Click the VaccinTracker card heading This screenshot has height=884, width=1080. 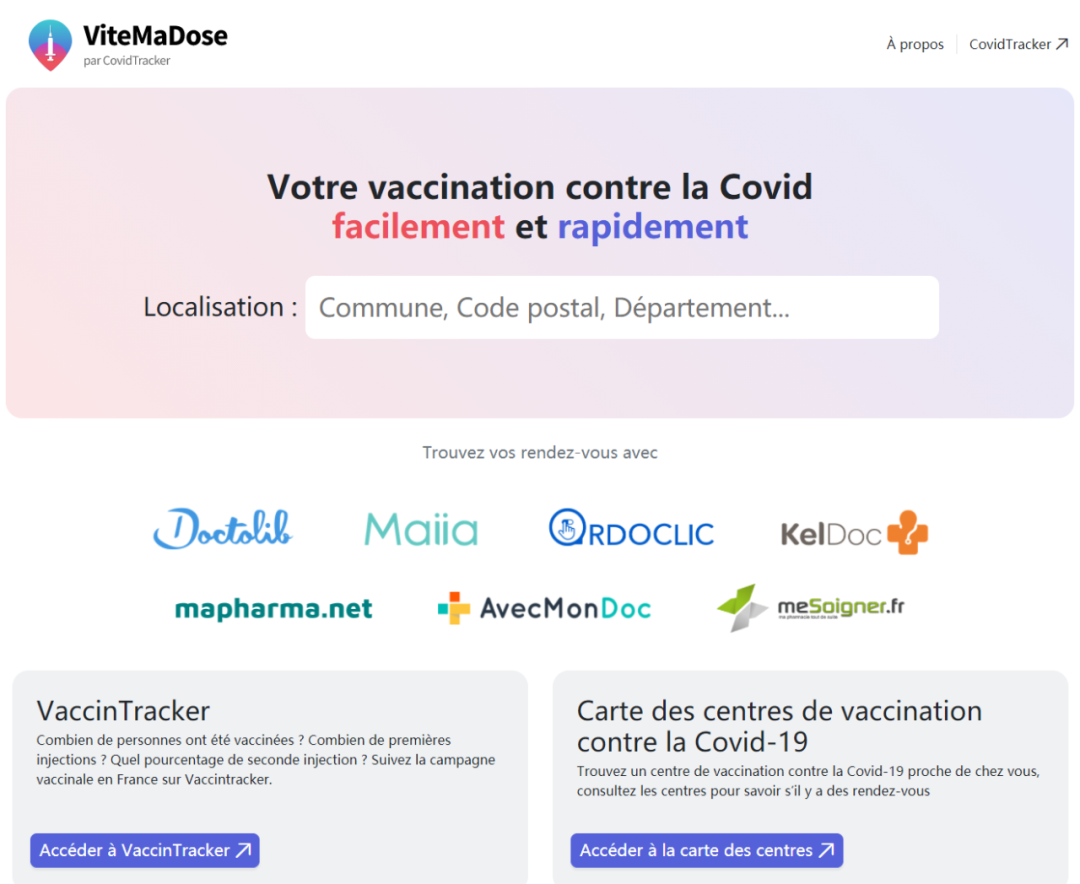[123, 711]
